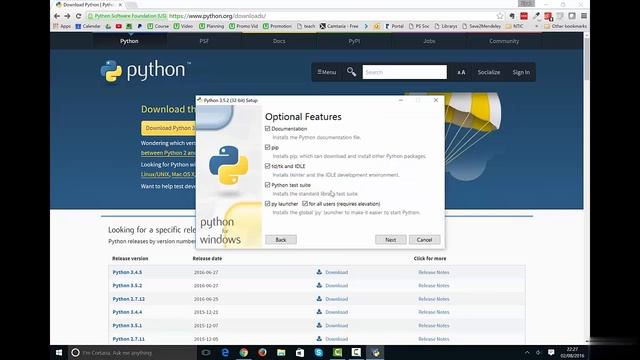Click the browser forward arrow
The height and width of the screenshot is (360, 640).
(67, 16)
